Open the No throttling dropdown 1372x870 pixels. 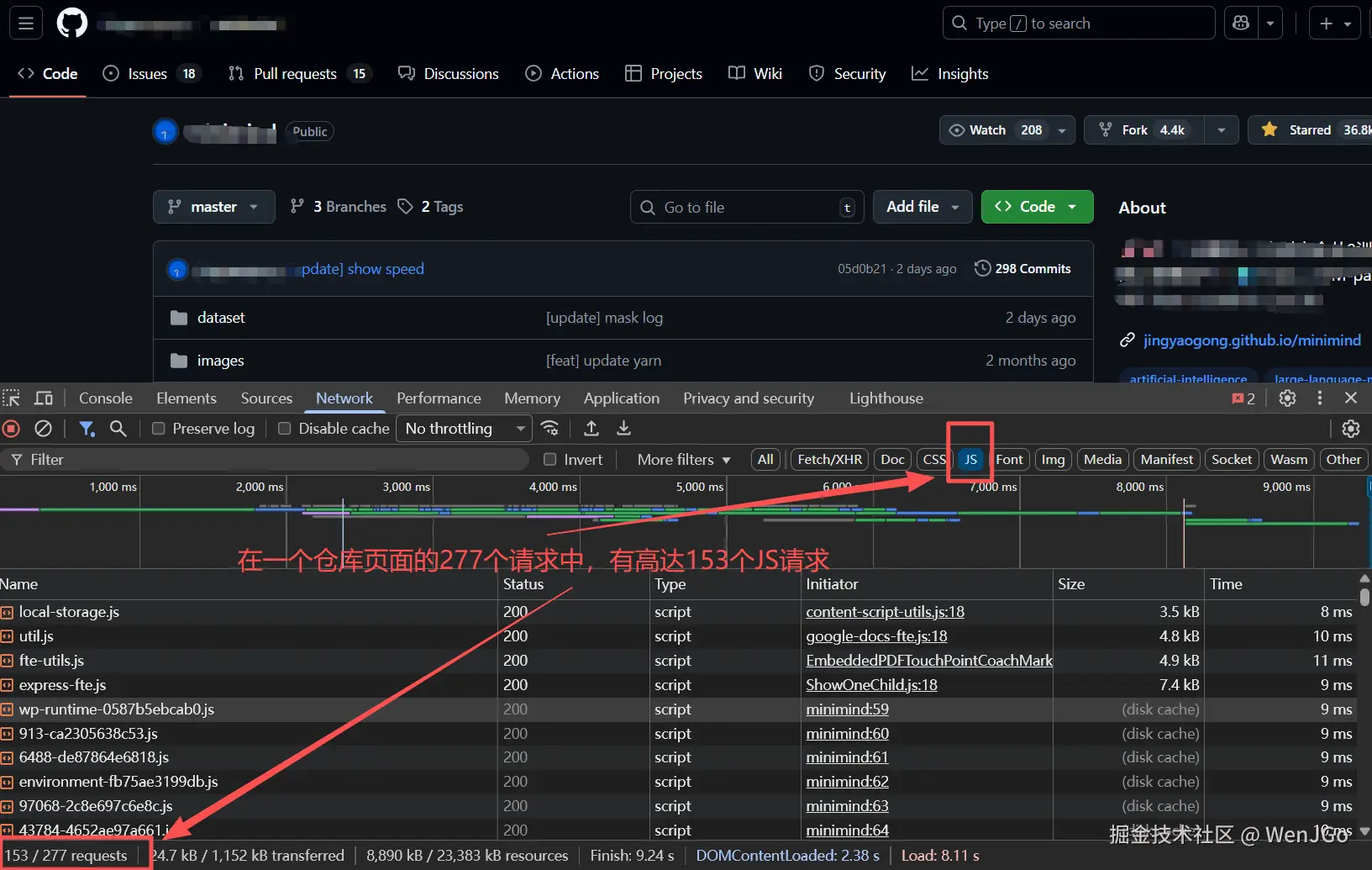coord(464,429)
